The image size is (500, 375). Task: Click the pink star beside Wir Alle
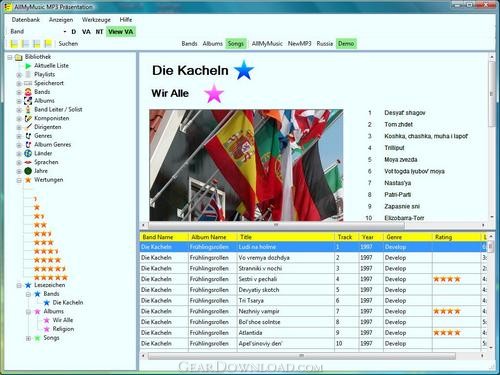pos(214,93)
